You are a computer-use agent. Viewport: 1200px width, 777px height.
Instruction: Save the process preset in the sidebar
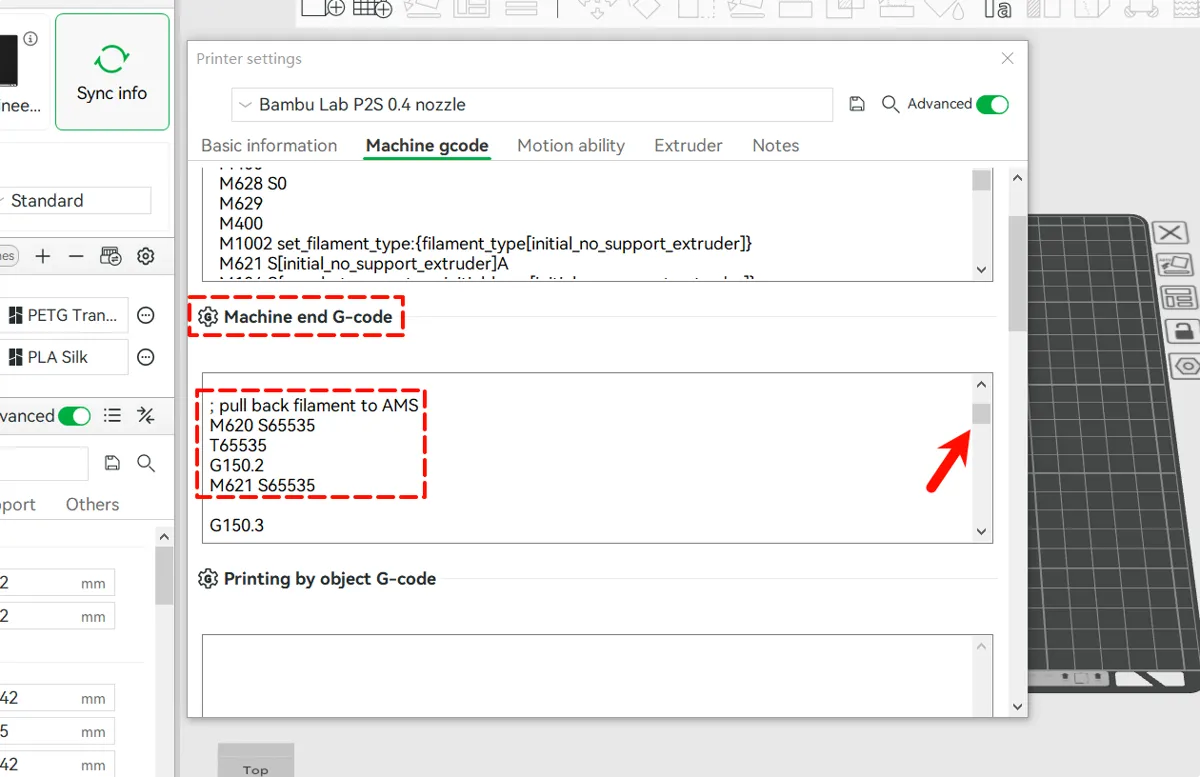113,463
